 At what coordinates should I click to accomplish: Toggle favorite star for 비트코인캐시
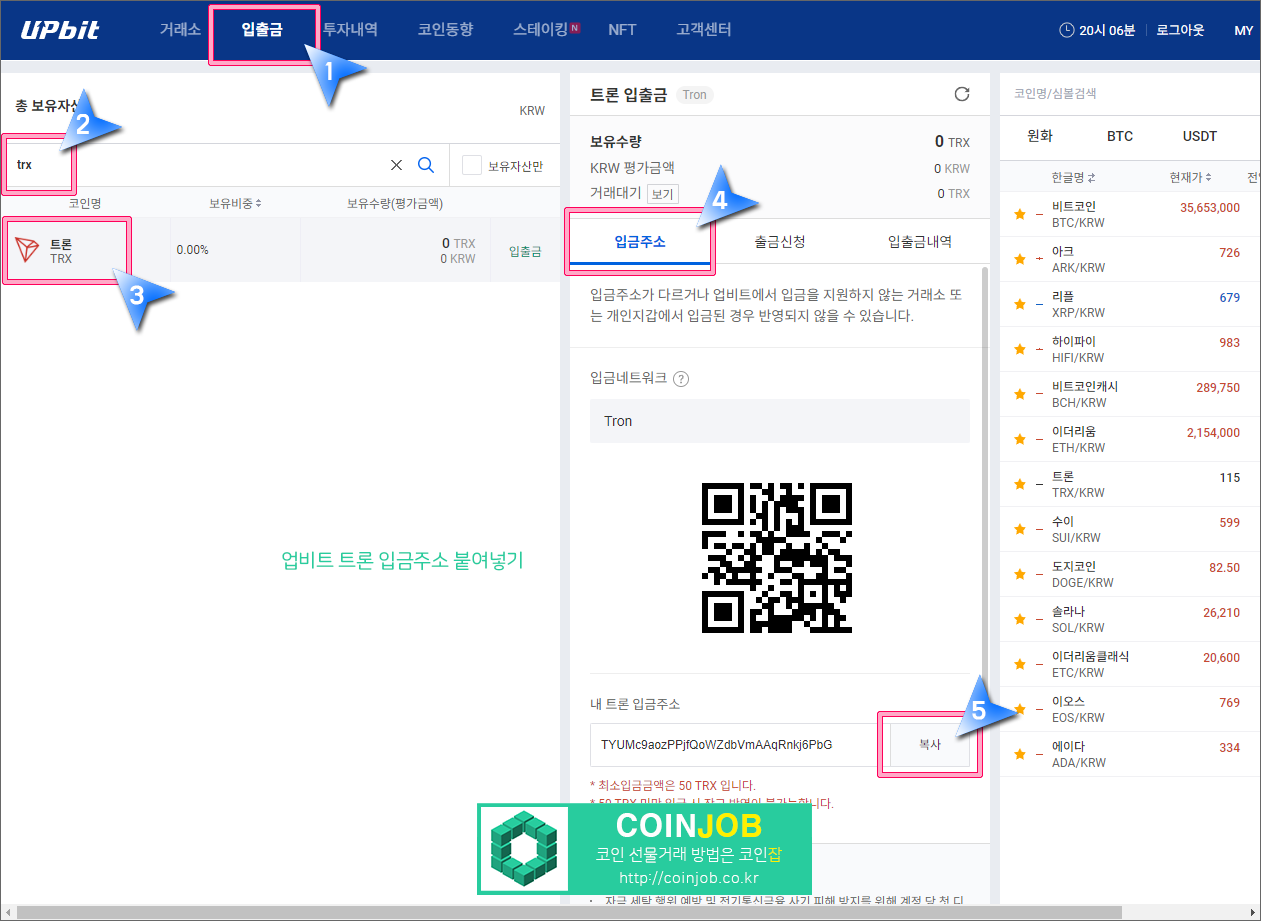[1020, 394]
